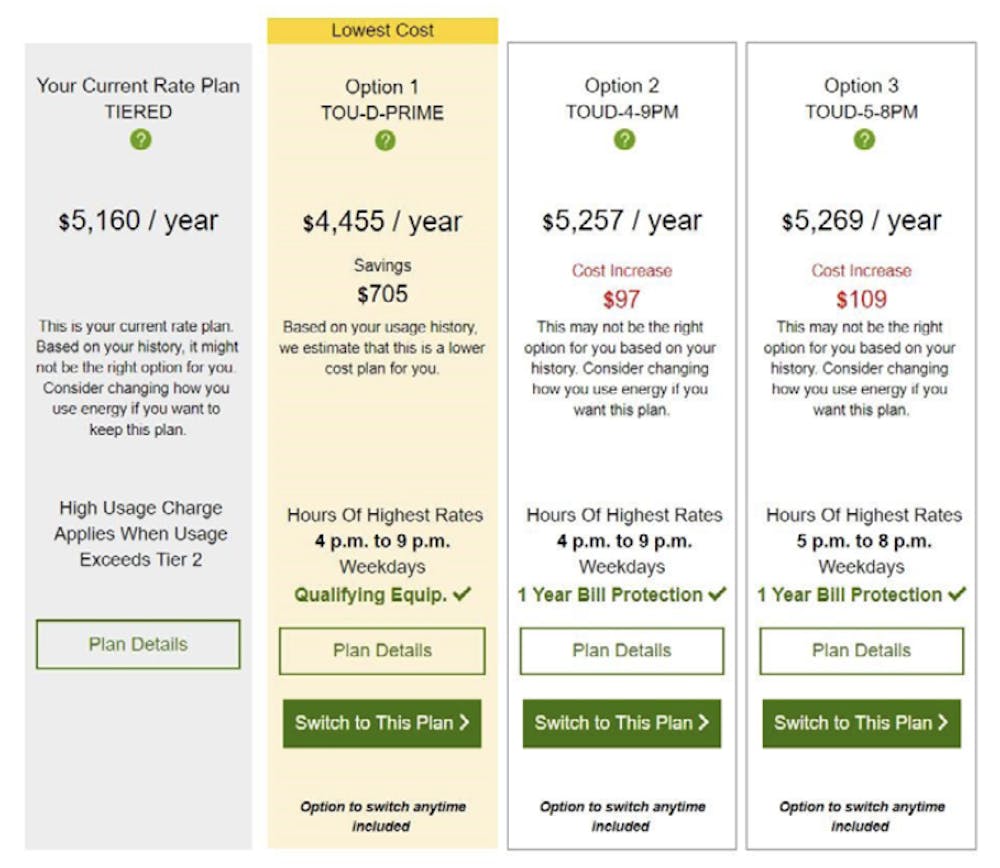Screen dimensions: 1000x868
Task: Click the $4,455 / year price
Action: [382, 222]
